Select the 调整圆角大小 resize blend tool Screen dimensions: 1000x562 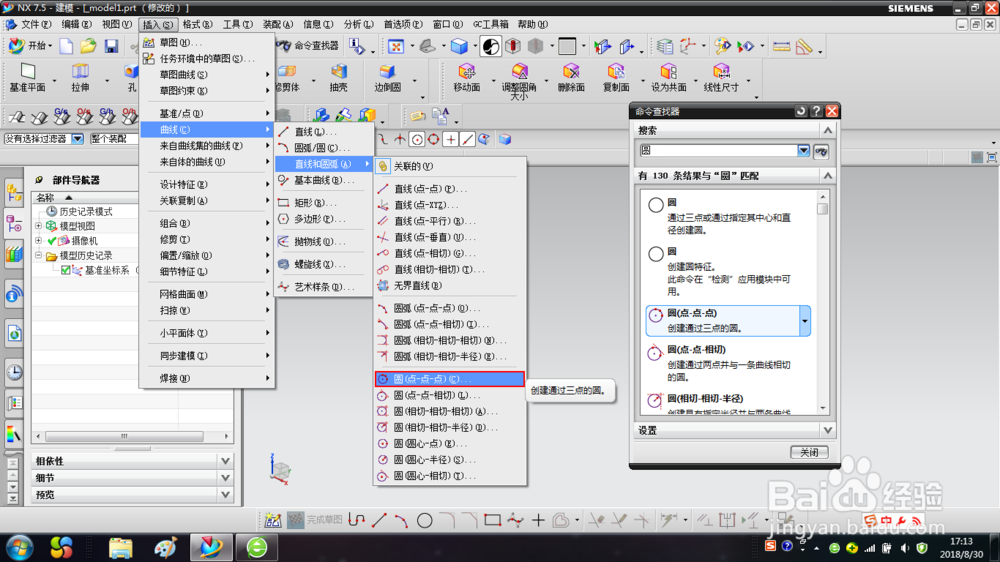coord(519,81)
